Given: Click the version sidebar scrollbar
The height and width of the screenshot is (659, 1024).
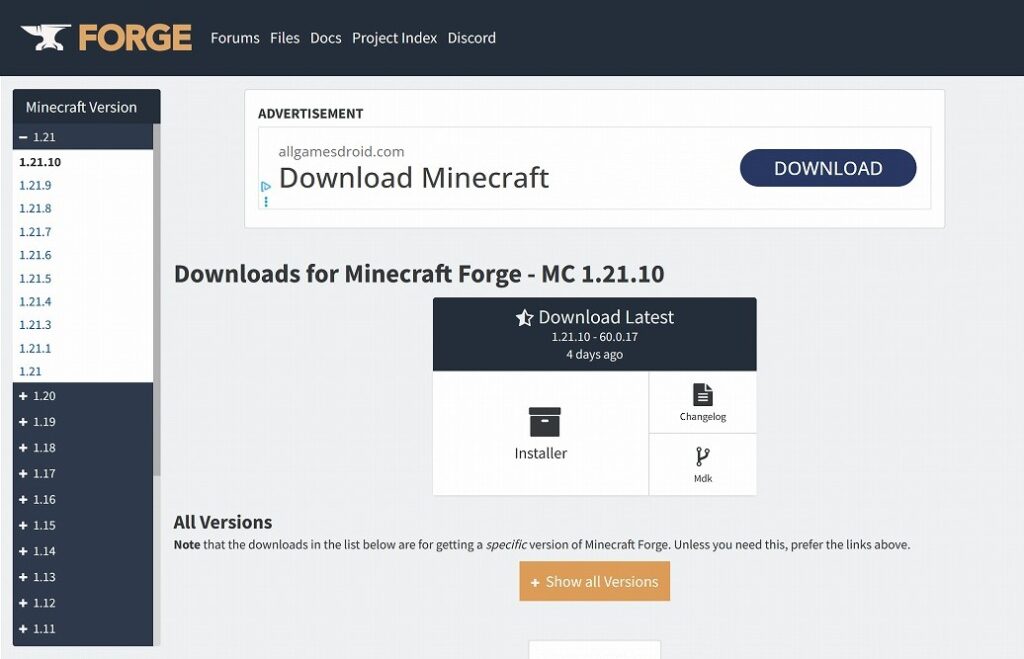Looking at the screenshot, I should tap(157, 300).
